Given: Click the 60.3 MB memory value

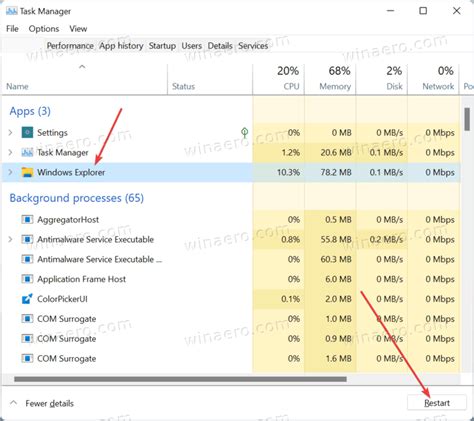Looking at the screenshot, I should click(336, 259).
